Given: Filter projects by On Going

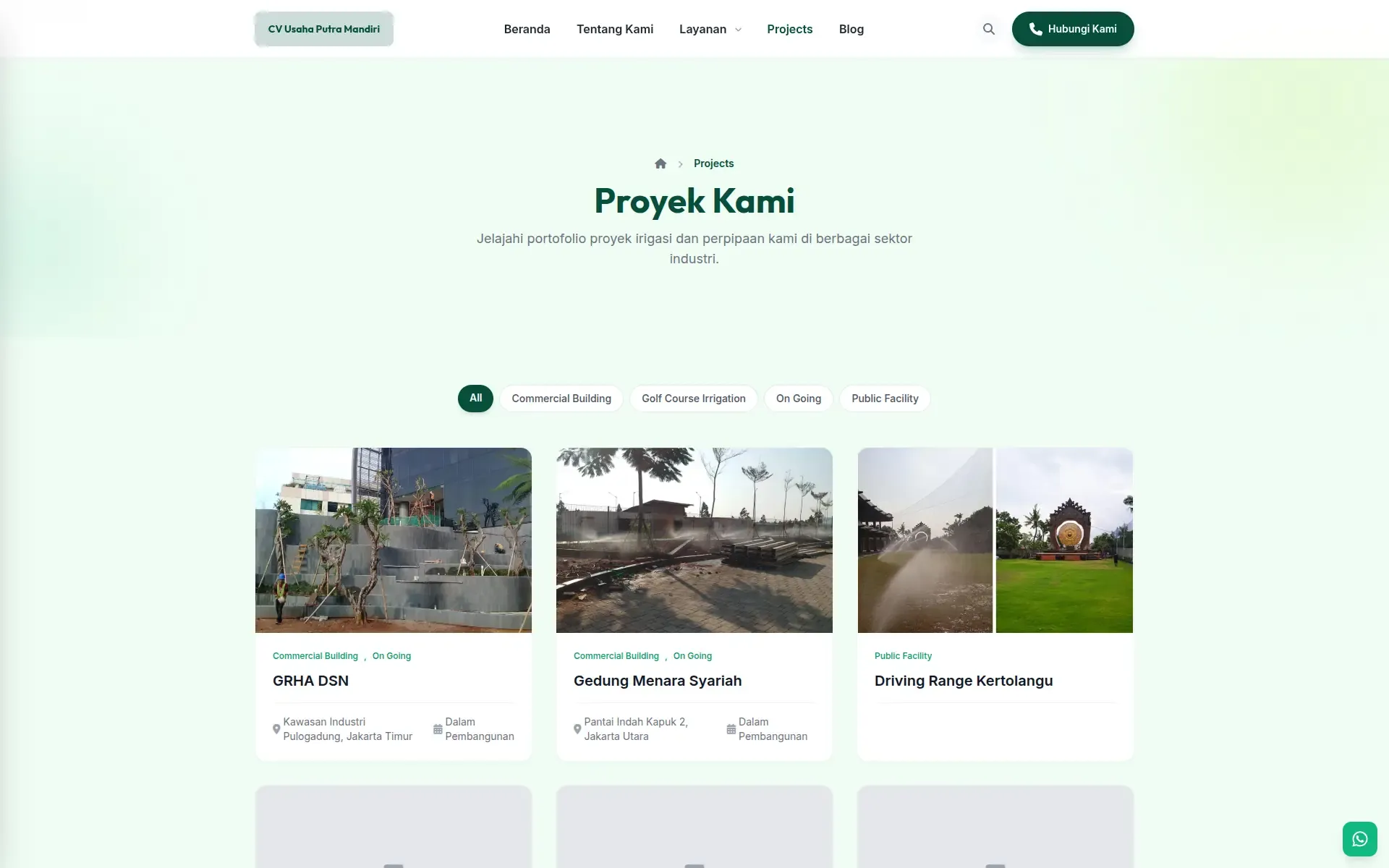Looking at the screenshot, I should 799,399.
